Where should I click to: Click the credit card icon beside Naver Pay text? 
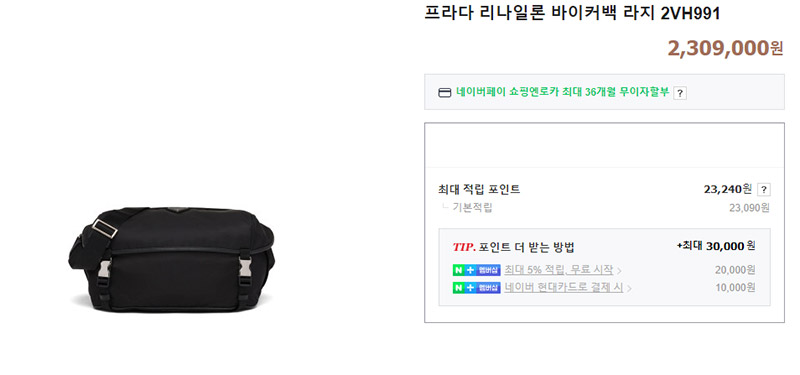tap(445, 92)
